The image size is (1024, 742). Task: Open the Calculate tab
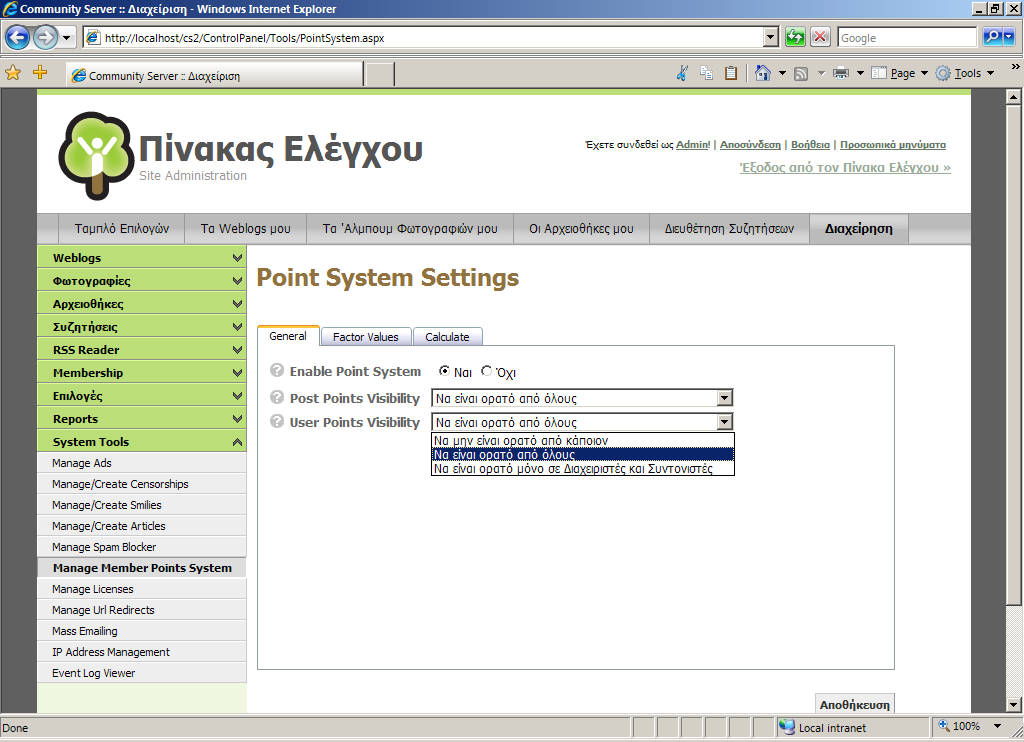447,337
